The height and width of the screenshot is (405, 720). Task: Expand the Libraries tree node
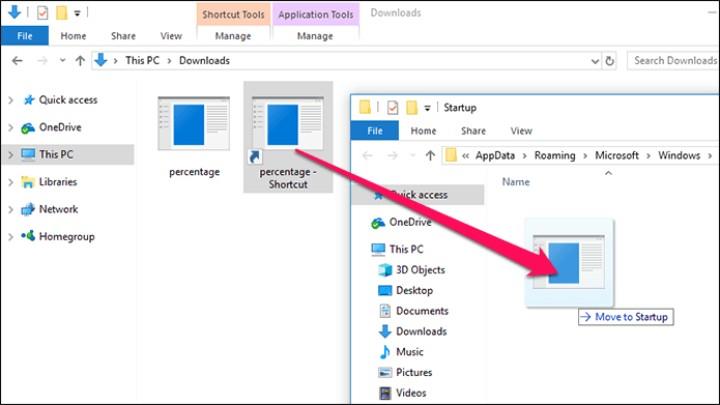pyautogui.click(x=10, y=182)
